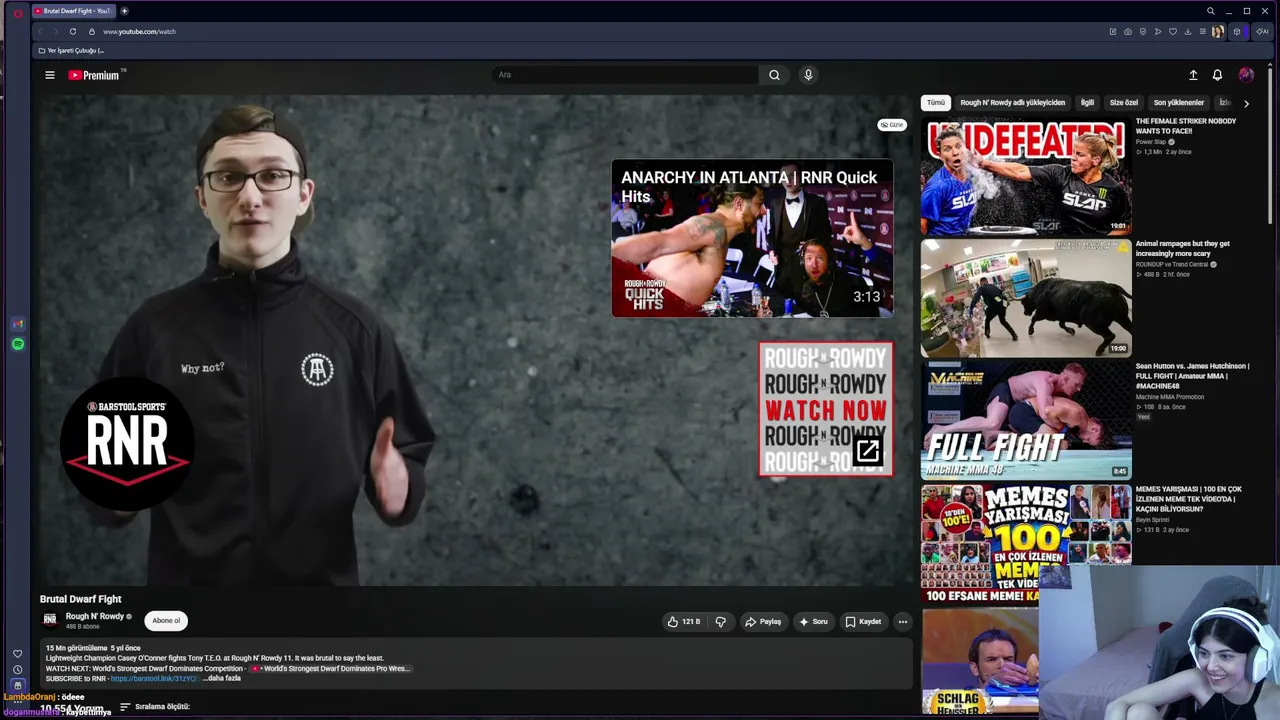Open the Schlag den Henssler video thumbnail
Image resolution: width=1280 pixels, height=720 pixels.
point(980,662)
